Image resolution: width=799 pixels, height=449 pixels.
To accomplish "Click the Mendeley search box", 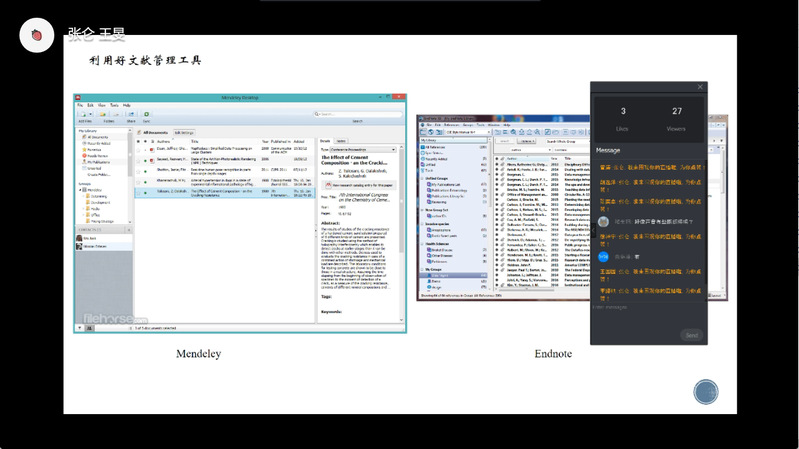I will [x=360, y=117].
